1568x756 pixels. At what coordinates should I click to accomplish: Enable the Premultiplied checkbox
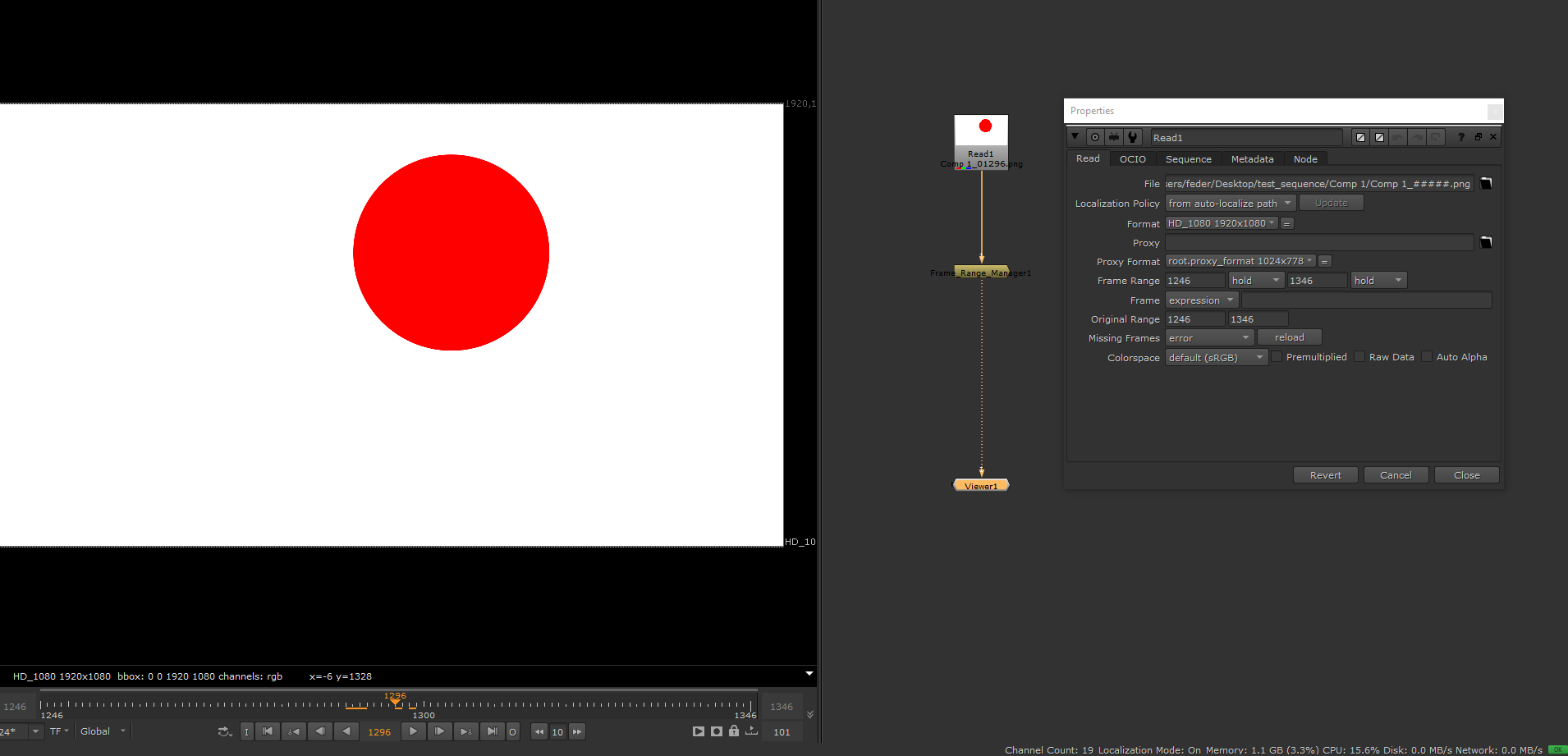click(x=1276, y=356)
